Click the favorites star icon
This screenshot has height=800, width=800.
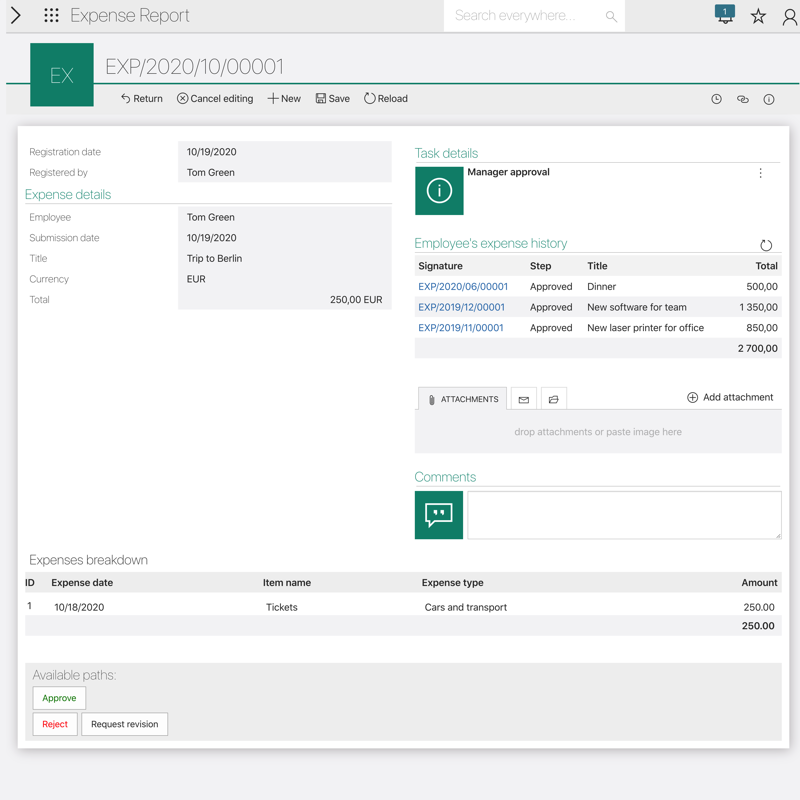758,16
